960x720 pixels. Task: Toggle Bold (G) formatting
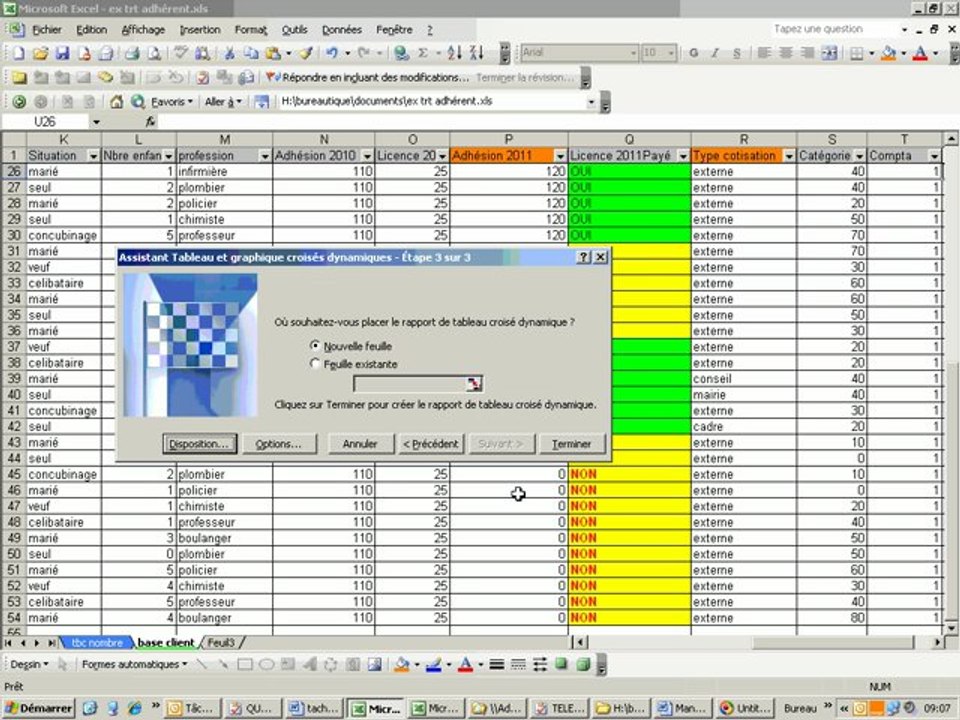(693, 53)
